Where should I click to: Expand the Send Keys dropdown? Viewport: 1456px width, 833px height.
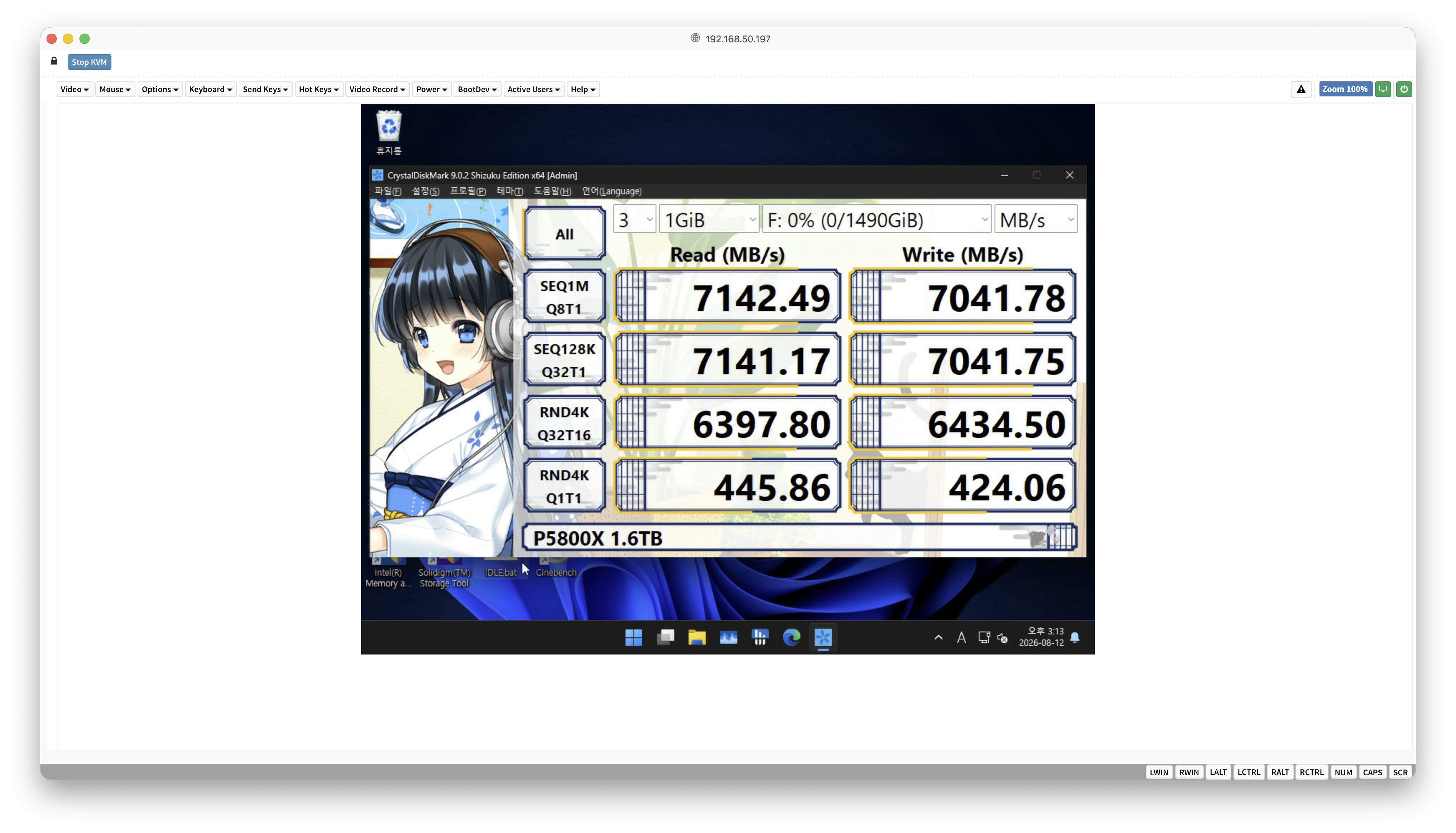(x=265, y=89)
